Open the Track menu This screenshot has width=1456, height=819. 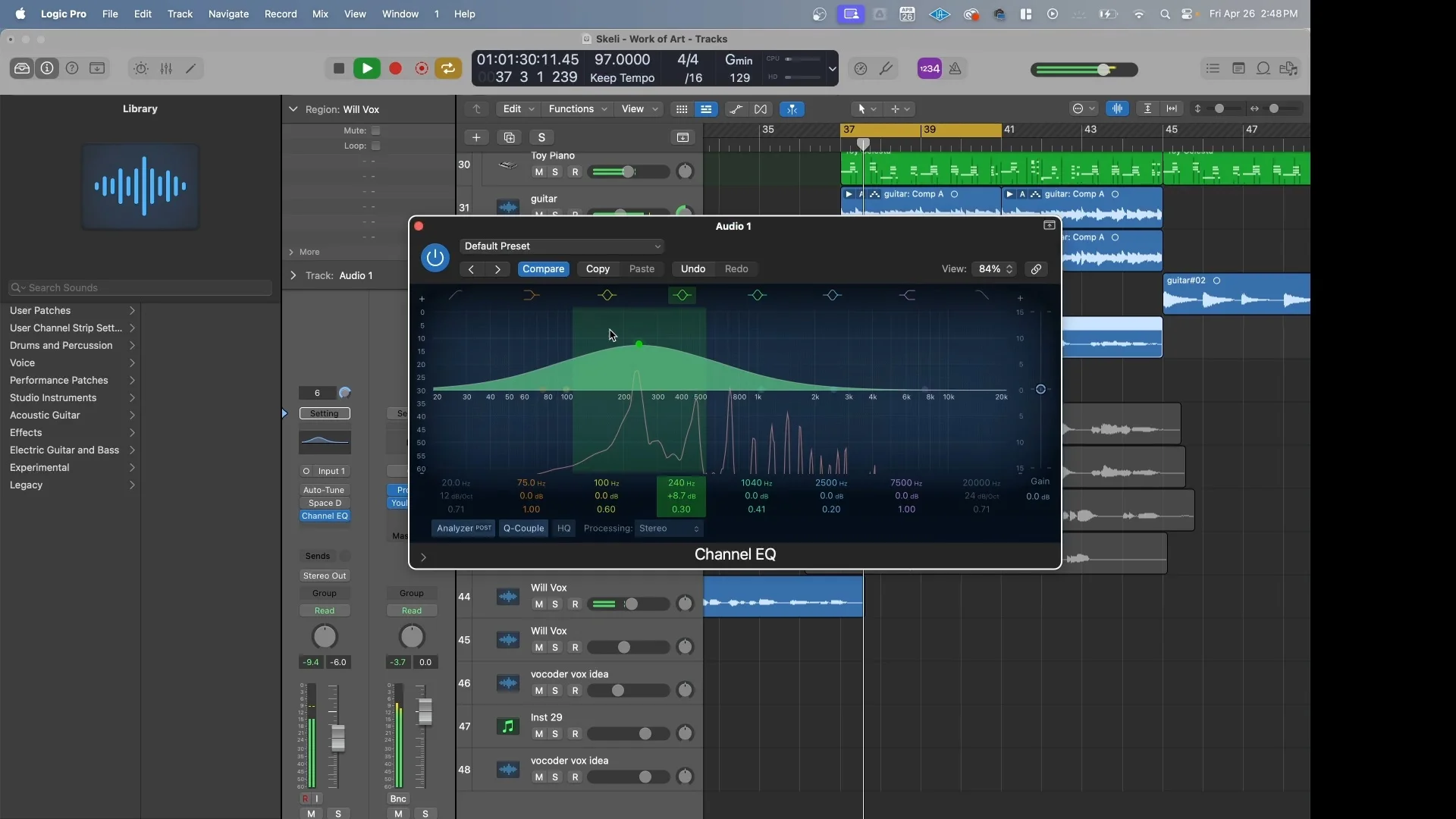(x=180, y=14)
